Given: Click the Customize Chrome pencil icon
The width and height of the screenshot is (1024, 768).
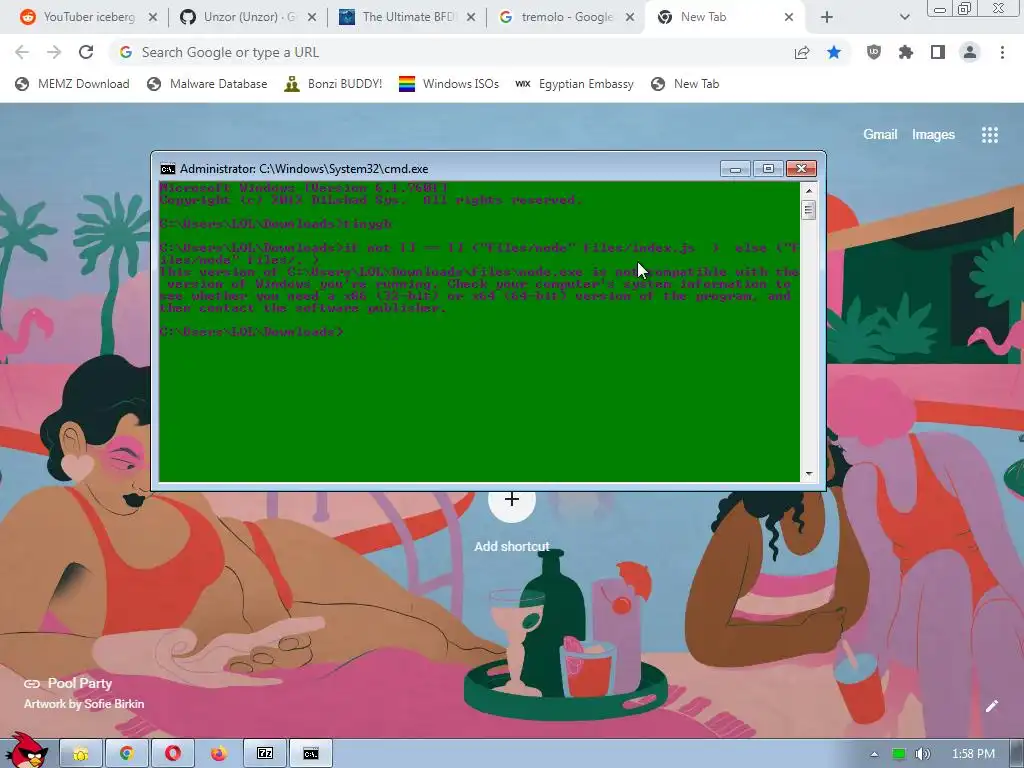Looking at the screenshot, I should [991, 706].
